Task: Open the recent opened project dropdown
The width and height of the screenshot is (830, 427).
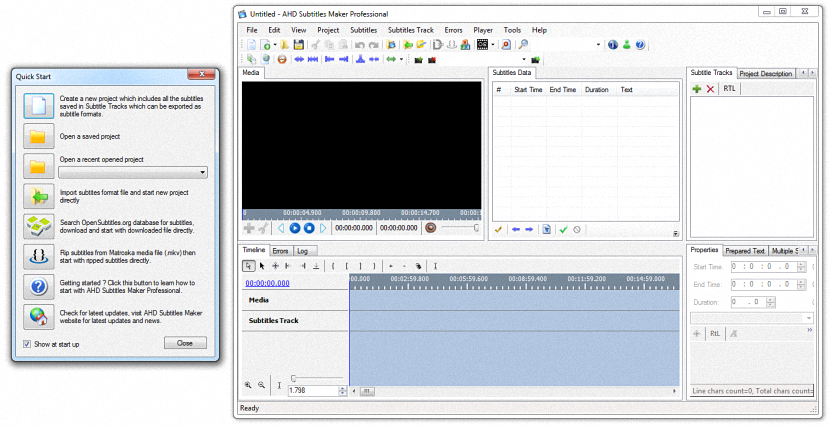Action: click(x=133, y=172)
